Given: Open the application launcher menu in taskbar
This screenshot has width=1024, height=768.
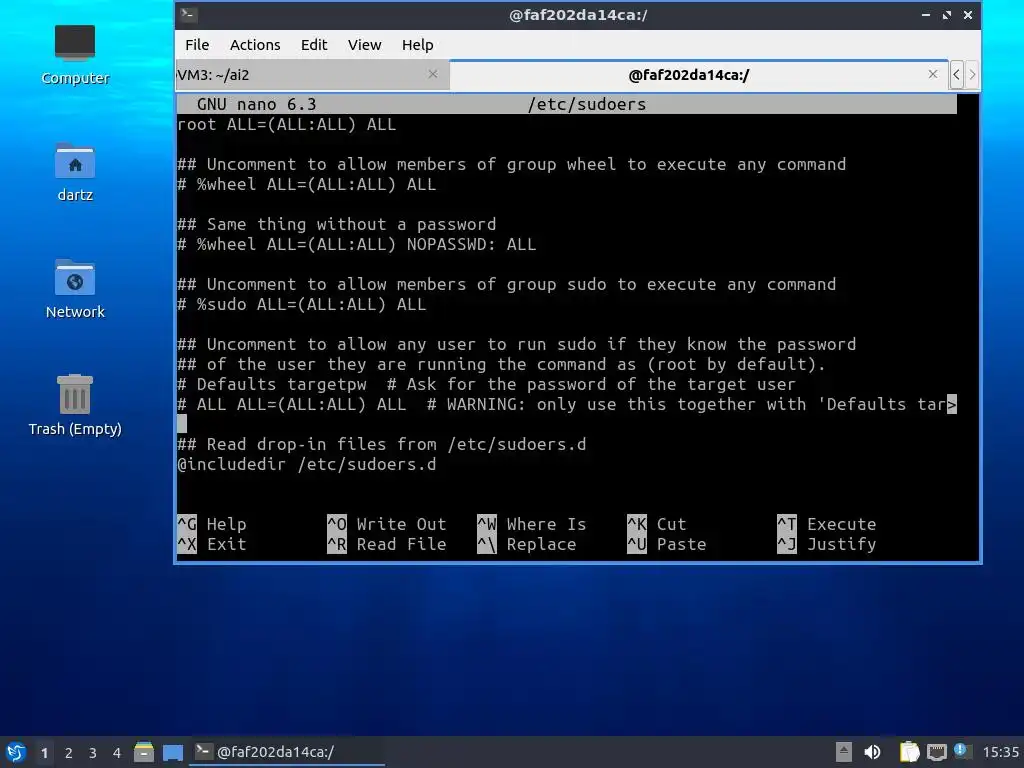Looking at the screenshot, I should pyautogui.click(x=16, y=752).
